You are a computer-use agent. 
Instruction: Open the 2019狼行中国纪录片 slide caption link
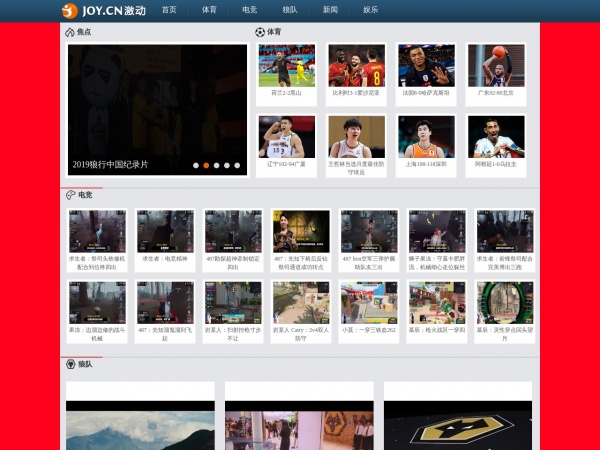tap(110, 165)
